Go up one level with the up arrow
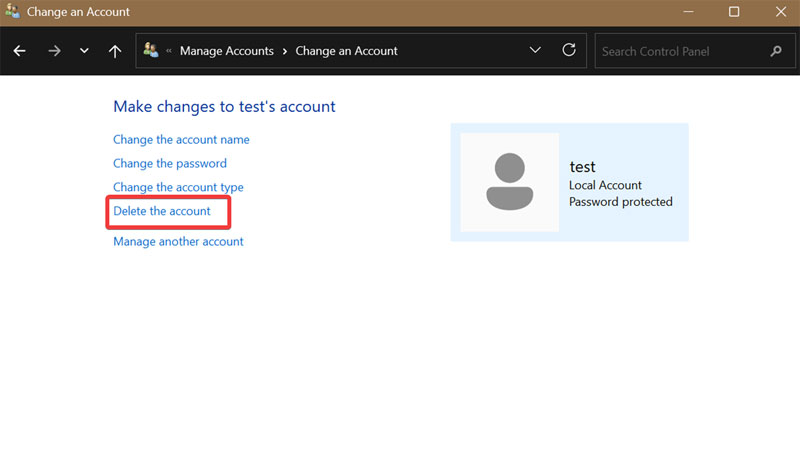The image size is (800, 450). [x=115, y=51]
